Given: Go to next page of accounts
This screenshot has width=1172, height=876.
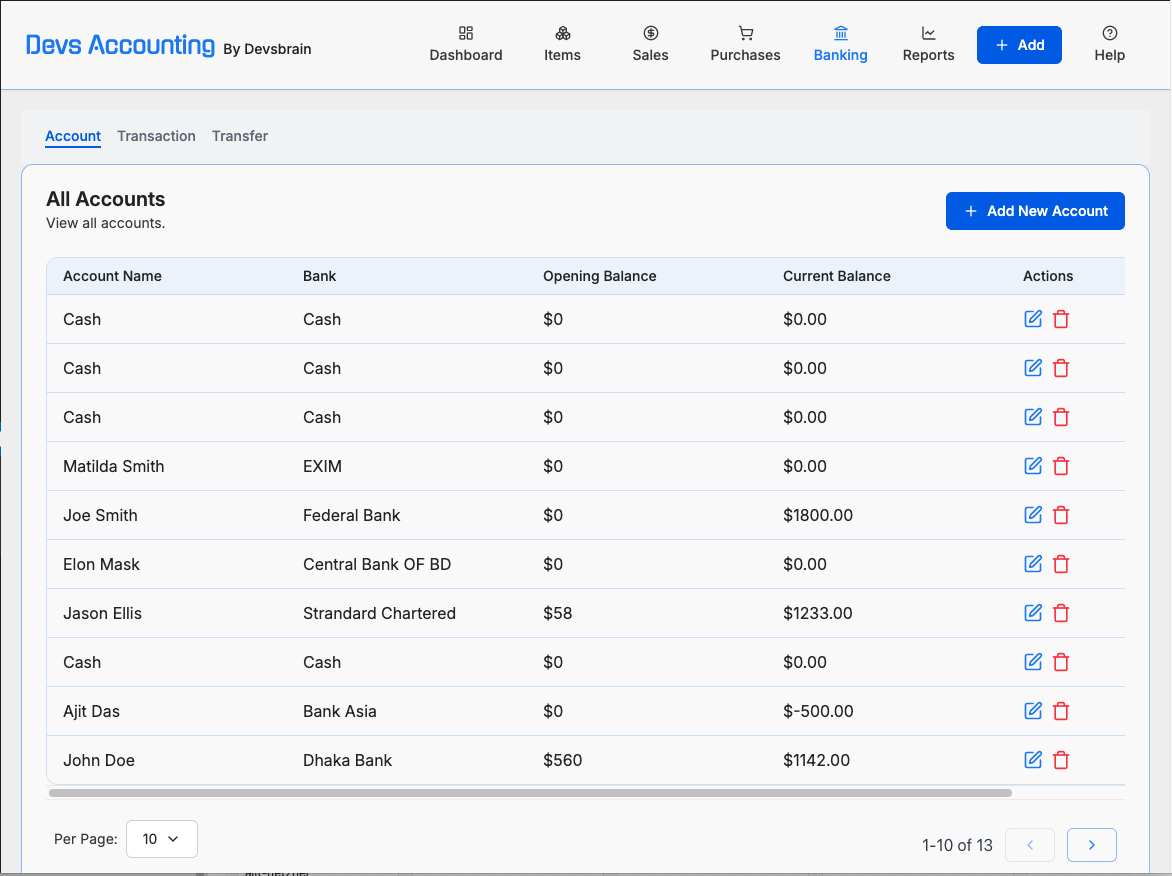Looking at the screenshot, I should [x=1091, y=845].
